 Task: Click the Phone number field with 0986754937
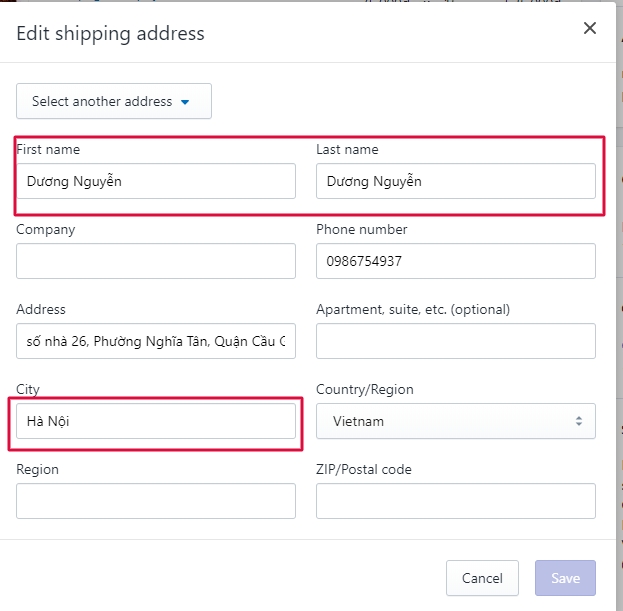pyautogui.click(x=455, y=261)
